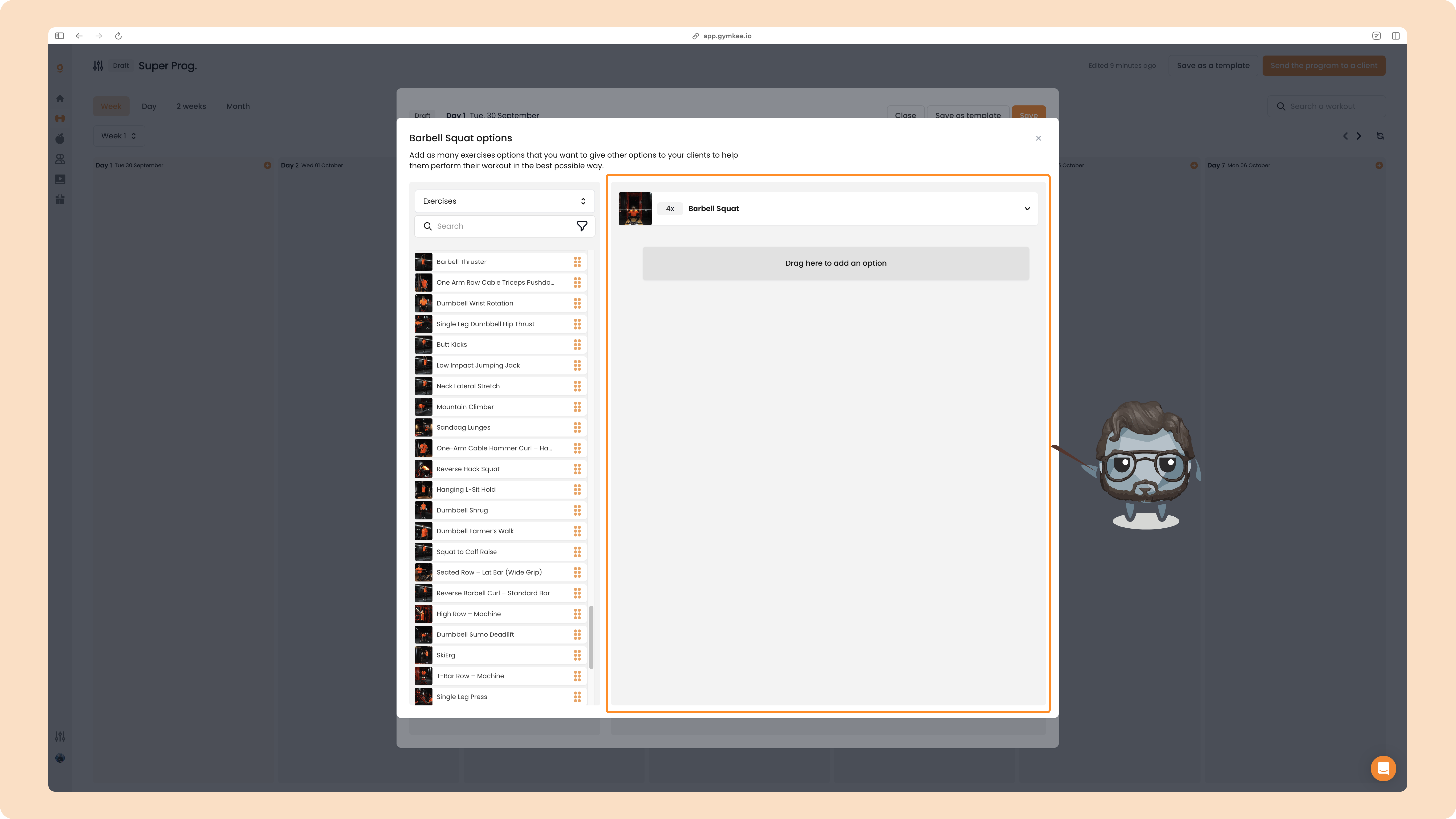The height and width of the screenshot is (819, 1456).
Task: Click the profile avatar in sidebar
Action: point(60,758)
